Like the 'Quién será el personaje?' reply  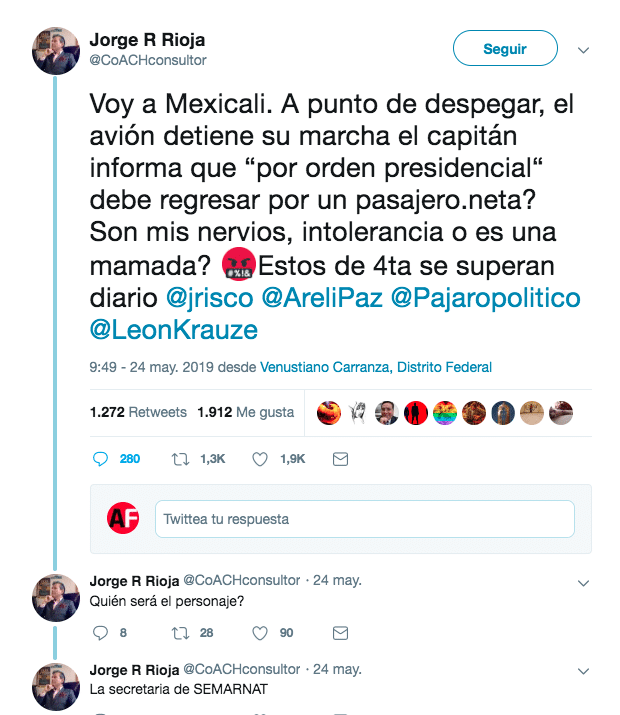260,633
